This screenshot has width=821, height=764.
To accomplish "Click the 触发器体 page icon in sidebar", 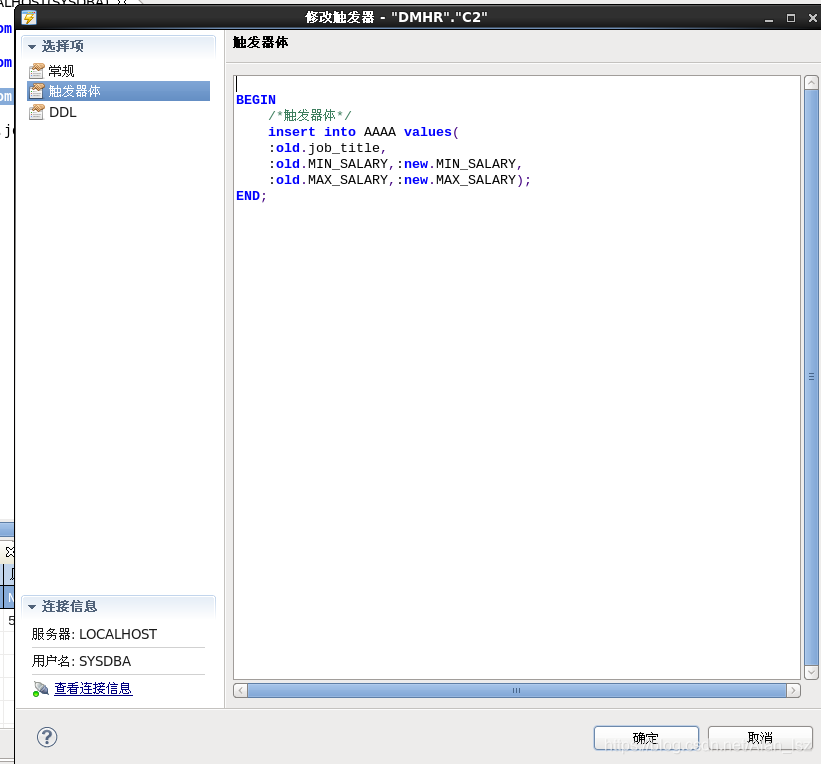I will point(37,91).
